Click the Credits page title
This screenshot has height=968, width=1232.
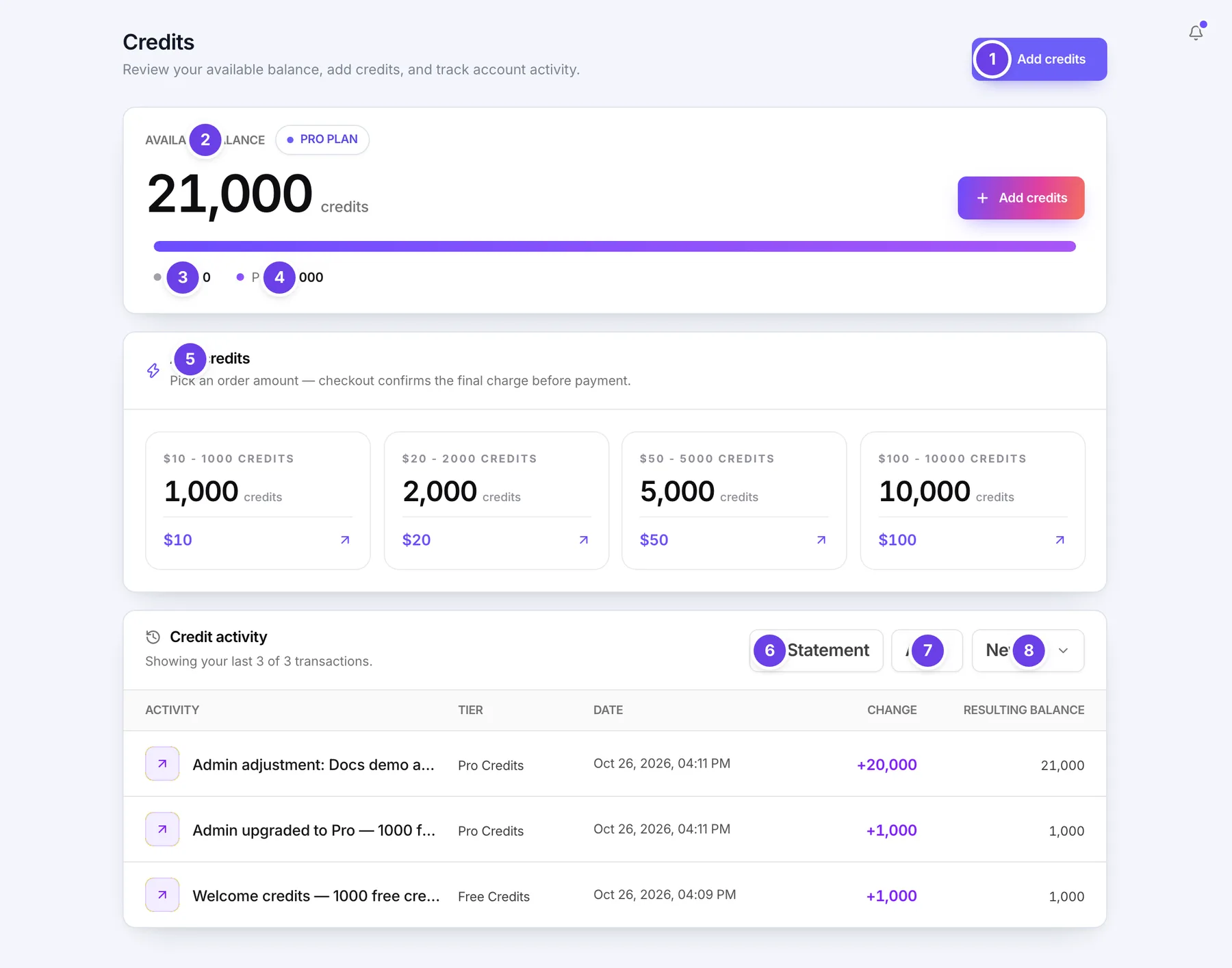point(158,42)
